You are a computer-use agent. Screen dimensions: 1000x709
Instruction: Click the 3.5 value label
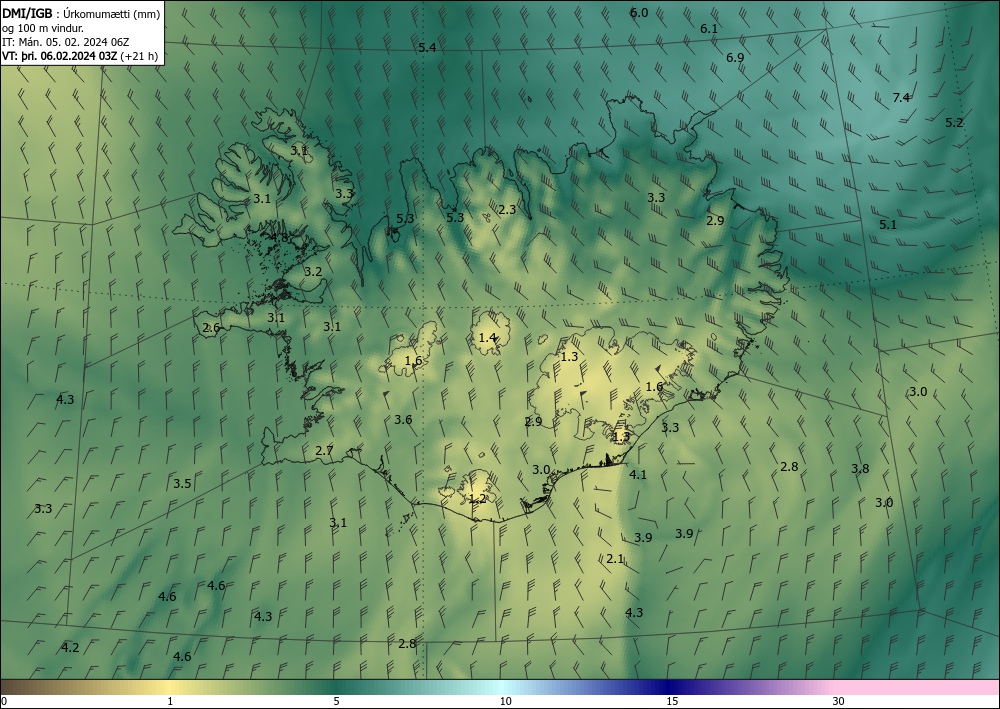[x=182, y=483]
